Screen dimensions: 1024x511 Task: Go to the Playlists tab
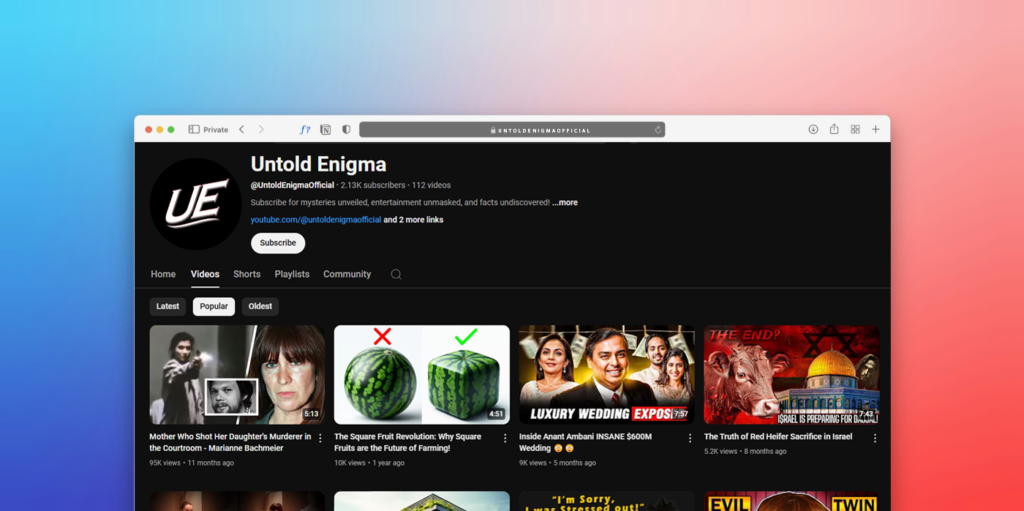click(x=292, y=274)
